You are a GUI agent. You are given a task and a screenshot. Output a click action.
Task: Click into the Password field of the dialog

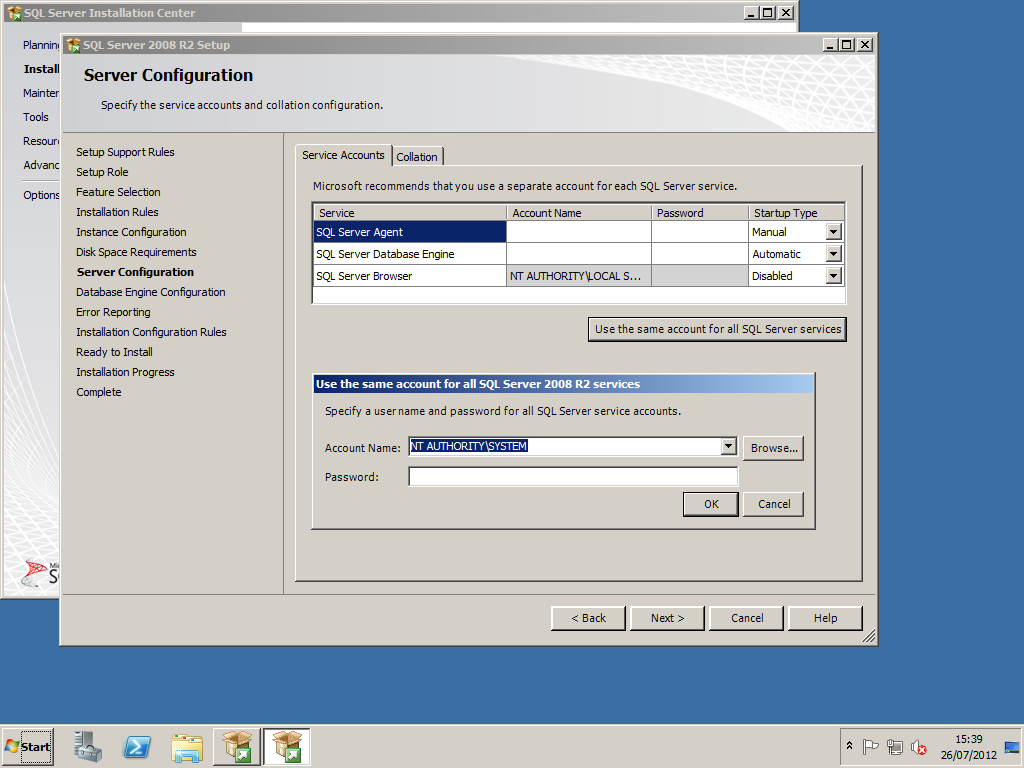click(x=573, y=477)
